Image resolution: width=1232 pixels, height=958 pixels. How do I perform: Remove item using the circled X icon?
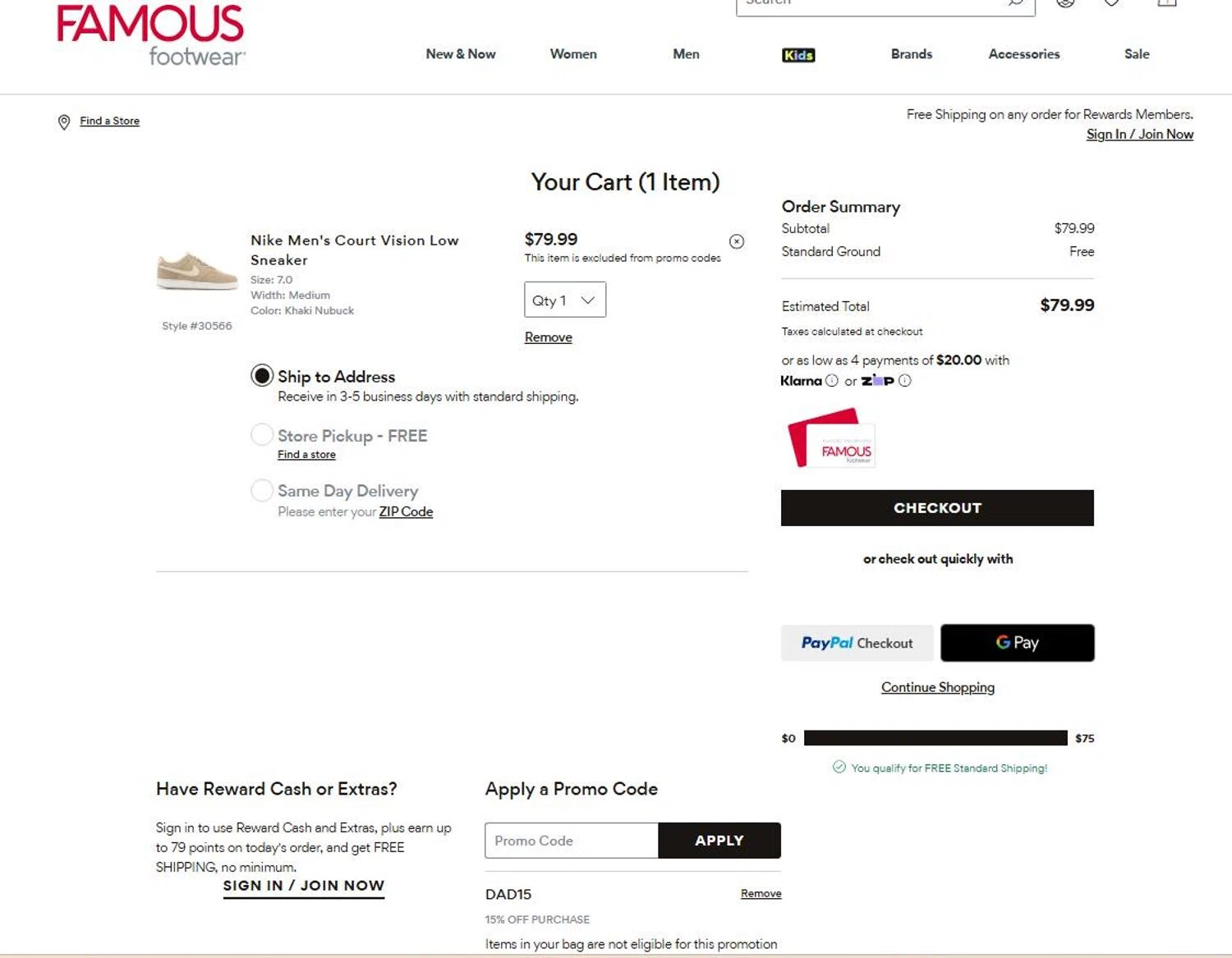click(737, 241)
